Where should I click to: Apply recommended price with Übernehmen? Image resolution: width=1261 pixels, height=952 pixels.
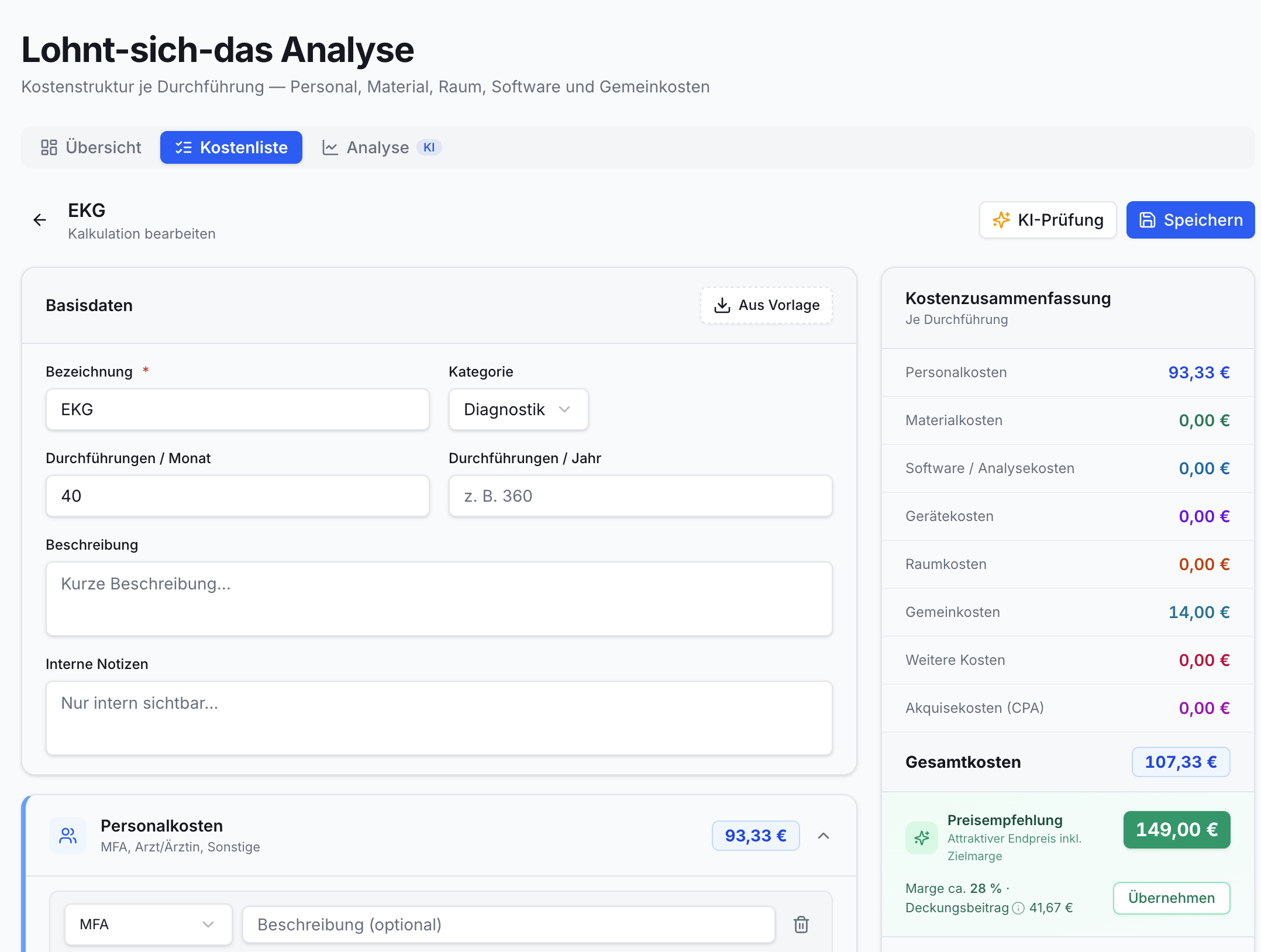1172,898
